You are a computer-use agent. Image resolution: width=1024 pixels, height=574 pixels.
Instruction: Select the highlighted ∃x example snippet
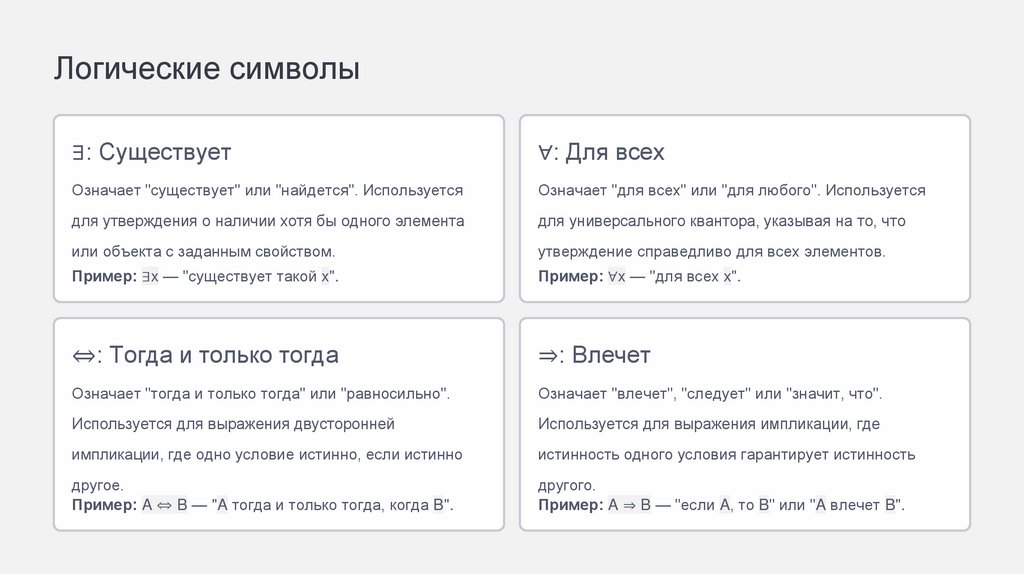(150, 276)
